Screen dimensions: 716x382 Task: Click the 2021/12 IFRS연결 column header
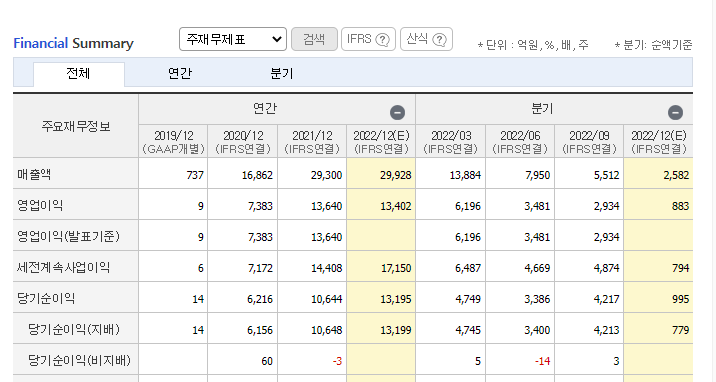click(312, 141)
